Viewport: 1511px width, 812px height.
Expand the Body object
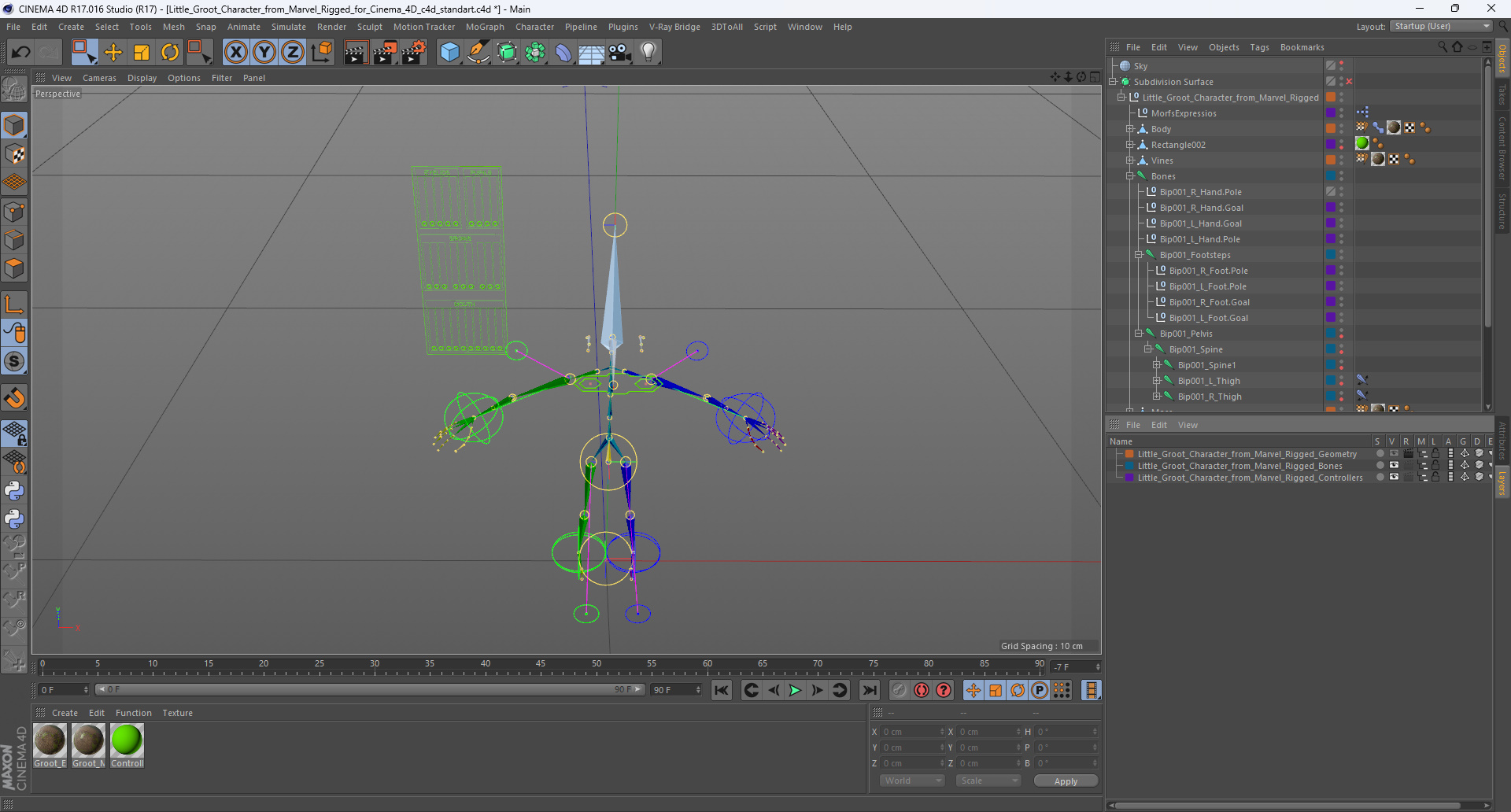point(1130,129)
